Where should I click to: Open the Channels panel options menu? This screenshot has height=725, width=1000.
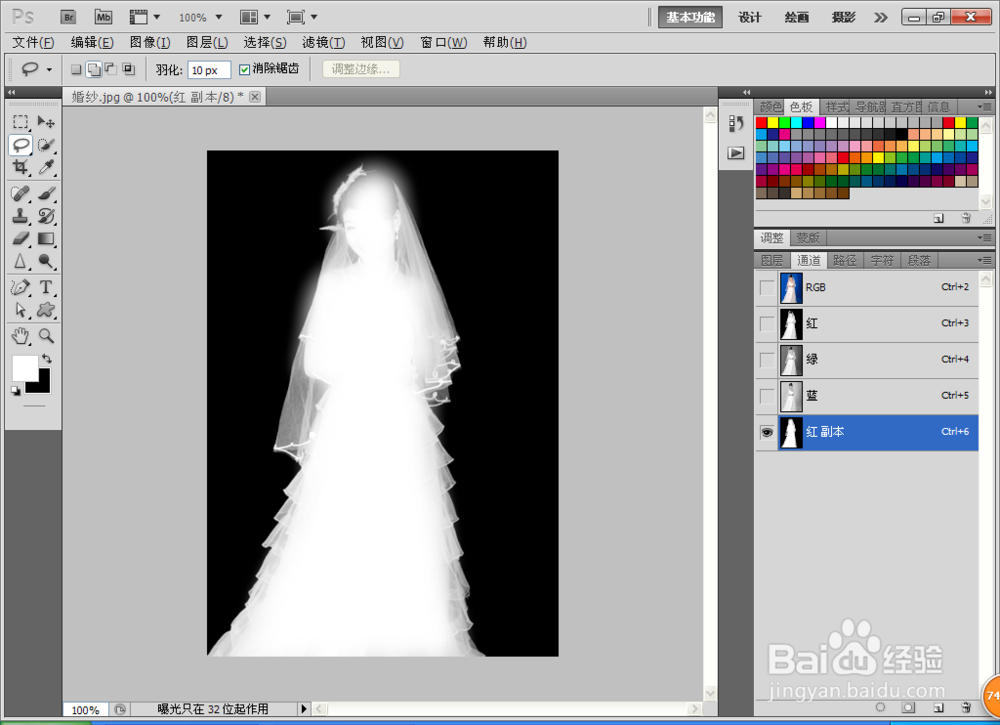[x=983, y=260]
